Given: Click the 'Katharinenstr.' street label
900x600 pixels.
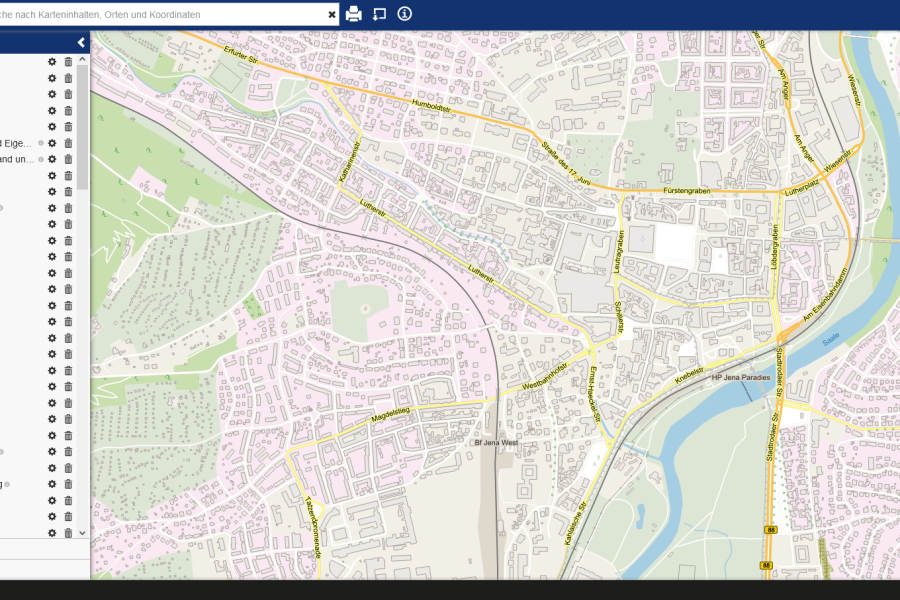Looking at the screenshot, I should [350, 161].
